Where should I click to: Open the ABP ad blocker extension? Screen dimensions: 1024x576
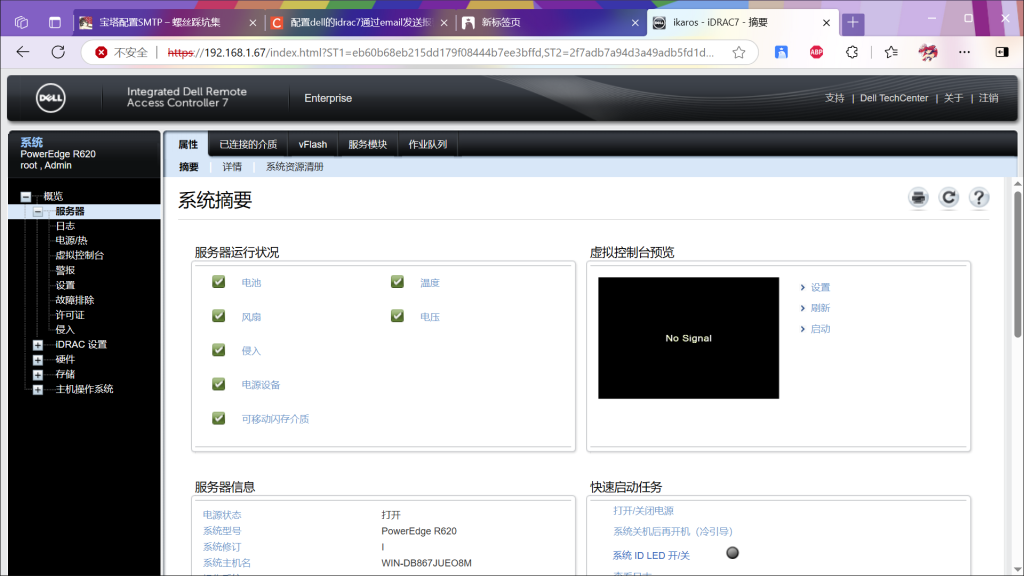point(816,52)
